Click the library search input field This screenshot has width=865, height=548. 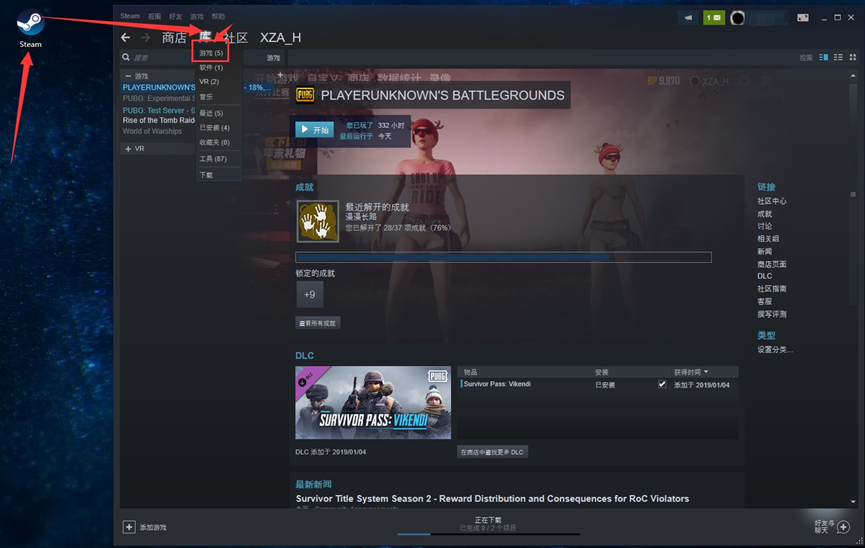pos(160,58)
